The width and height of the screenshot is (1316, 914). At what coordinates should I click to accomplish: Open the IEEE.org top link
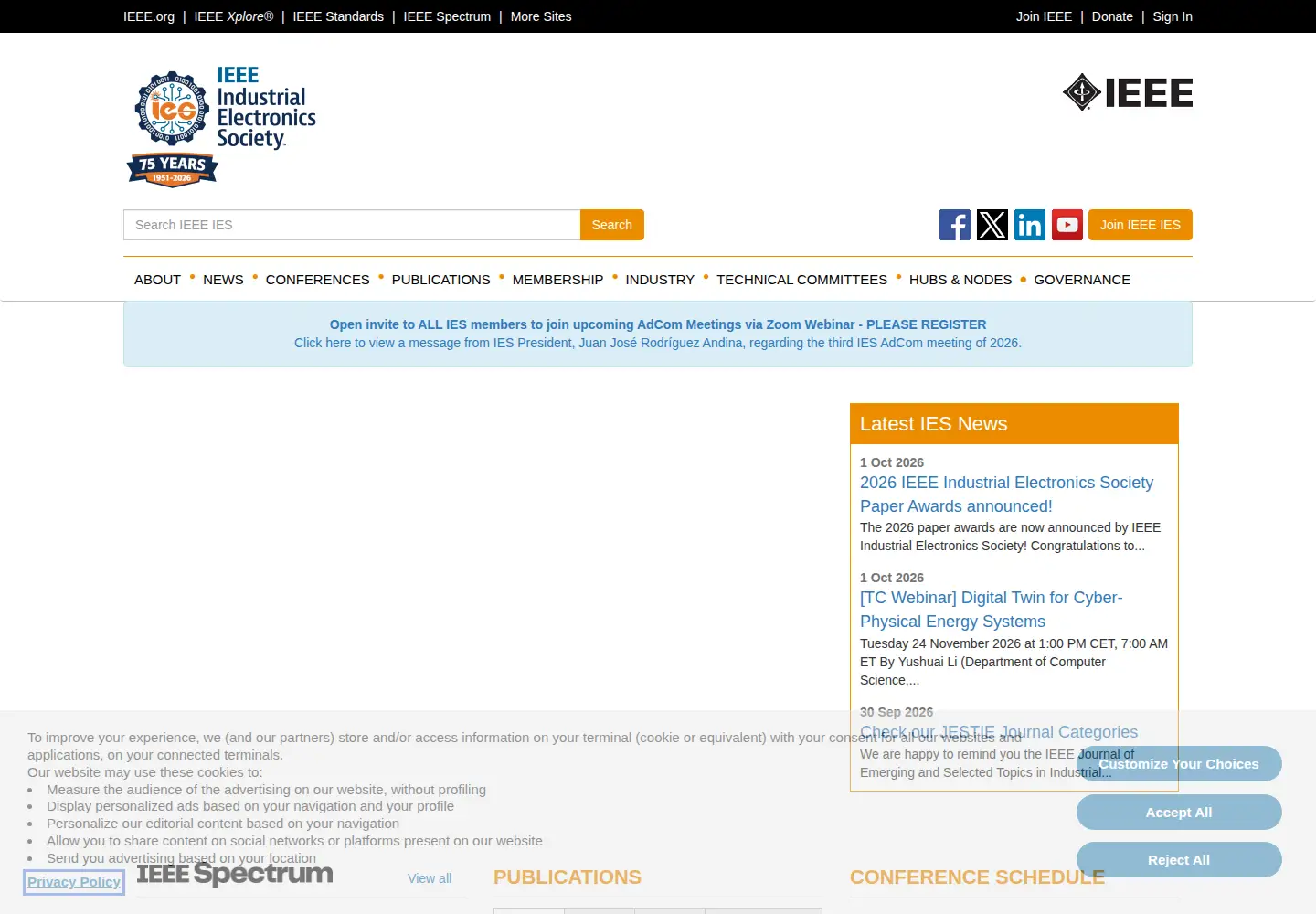coord(149,16)
